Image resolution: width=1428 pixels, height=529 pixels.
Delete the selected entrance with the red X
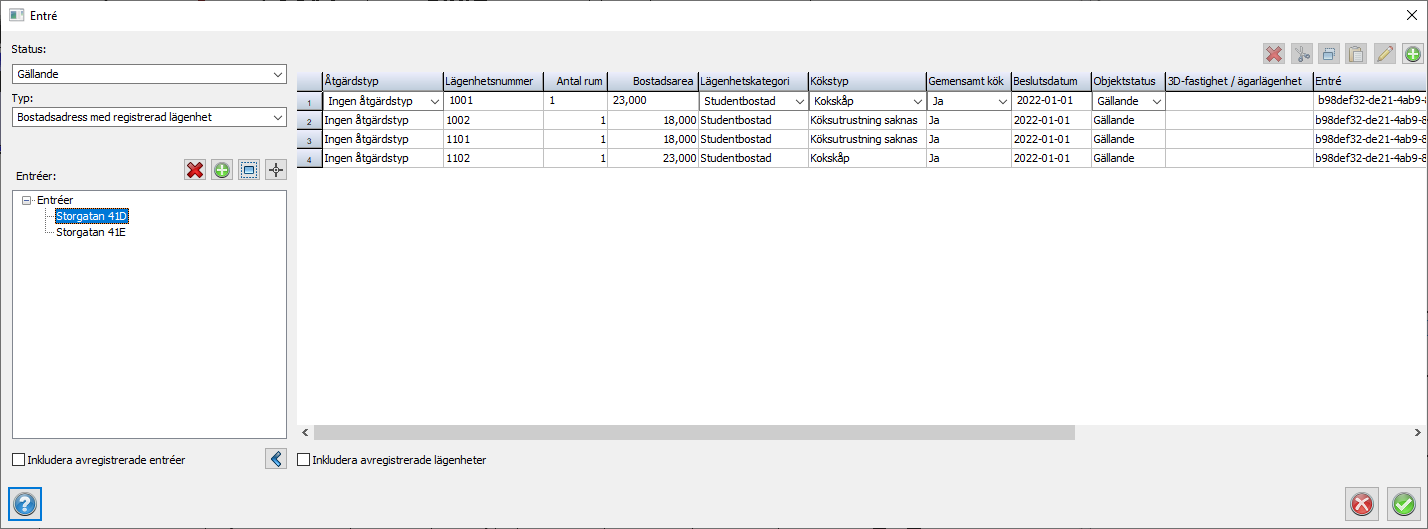tap(195, 170)
